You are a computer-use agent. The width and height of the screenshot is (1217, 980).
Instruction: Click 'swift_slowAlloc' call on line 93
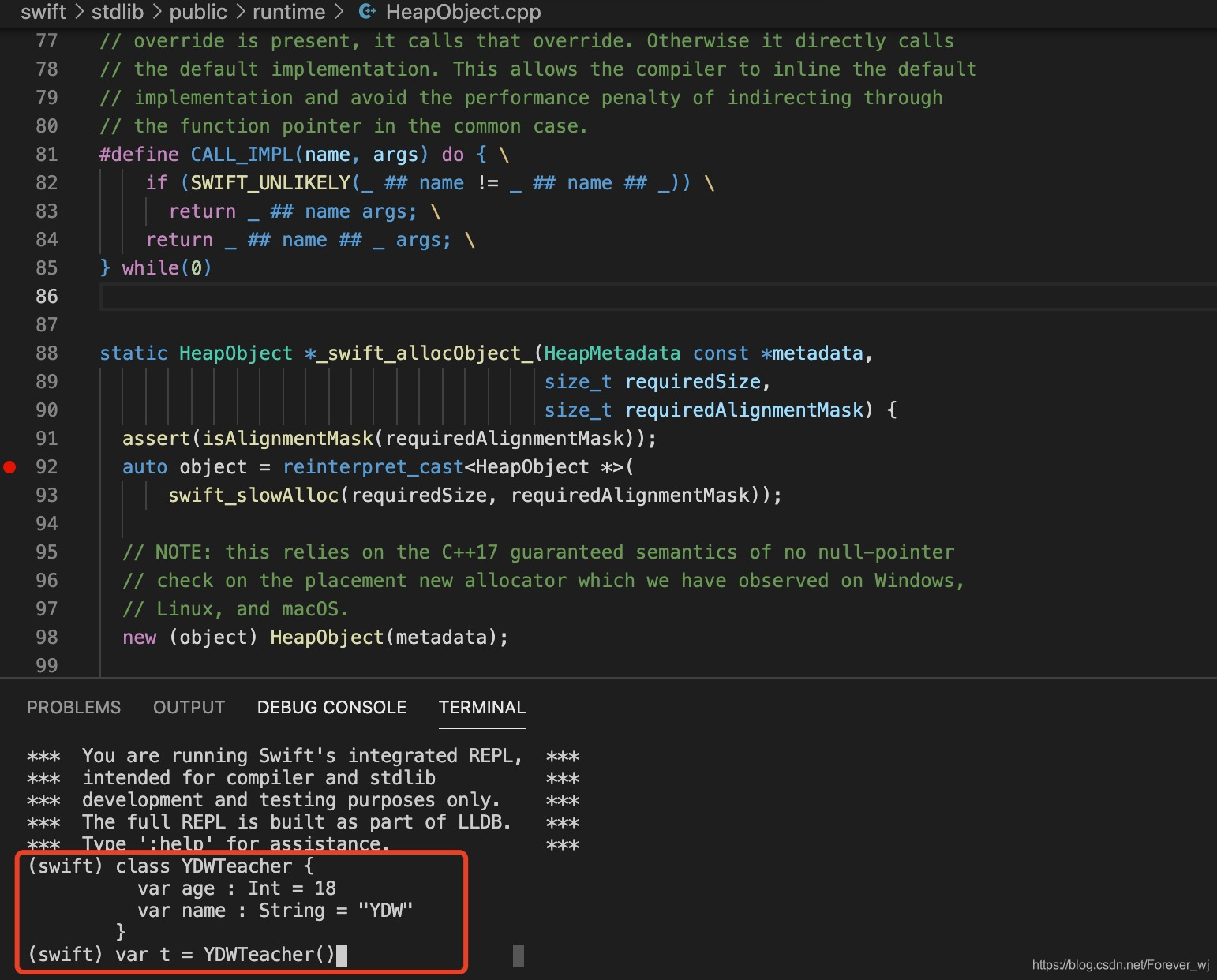click(253, 496)
